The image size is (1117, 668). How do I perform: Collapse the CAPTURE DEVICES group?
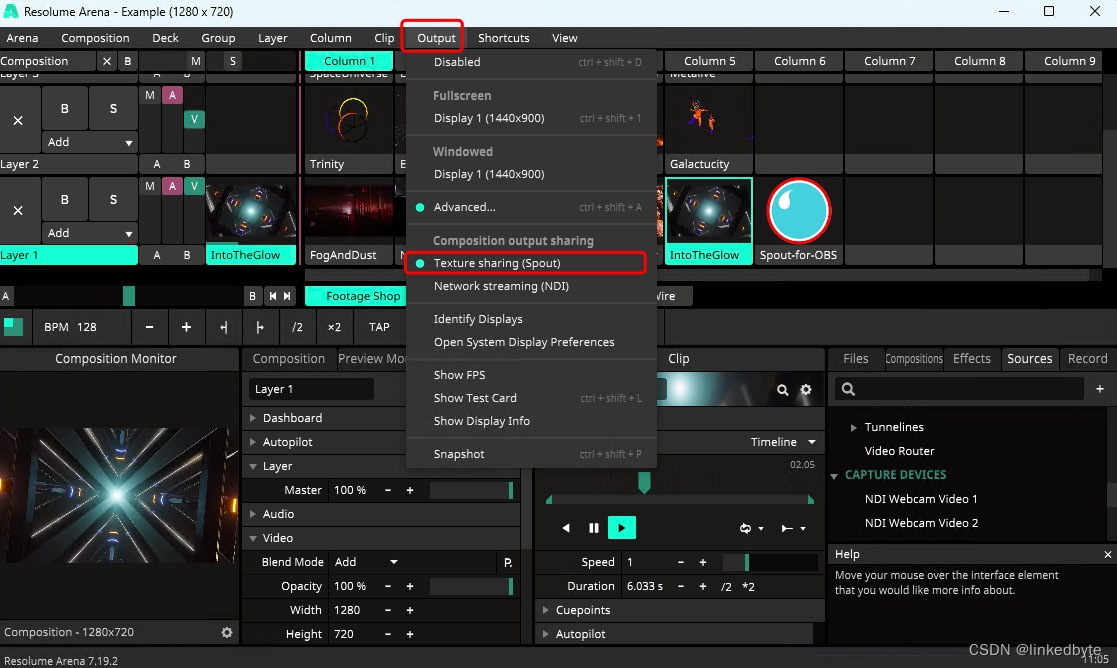(x=834, y=475)
